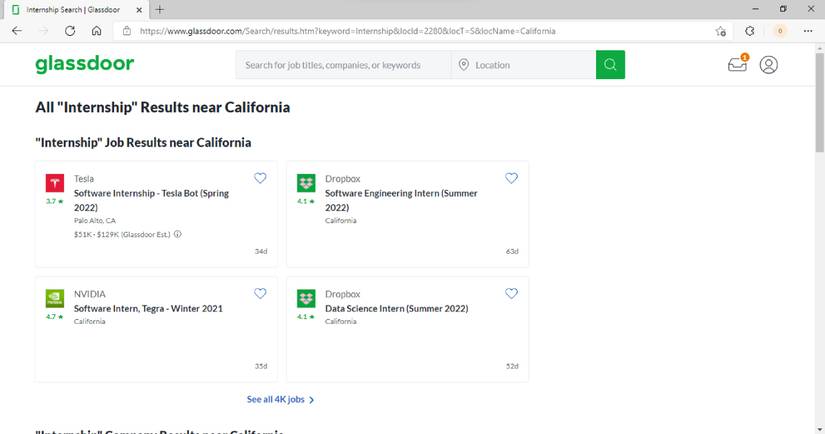Image resolution: width=825 pixels, height=434 pixels.
Task: Open a new browser tab
Action: (x=159, y=9)
